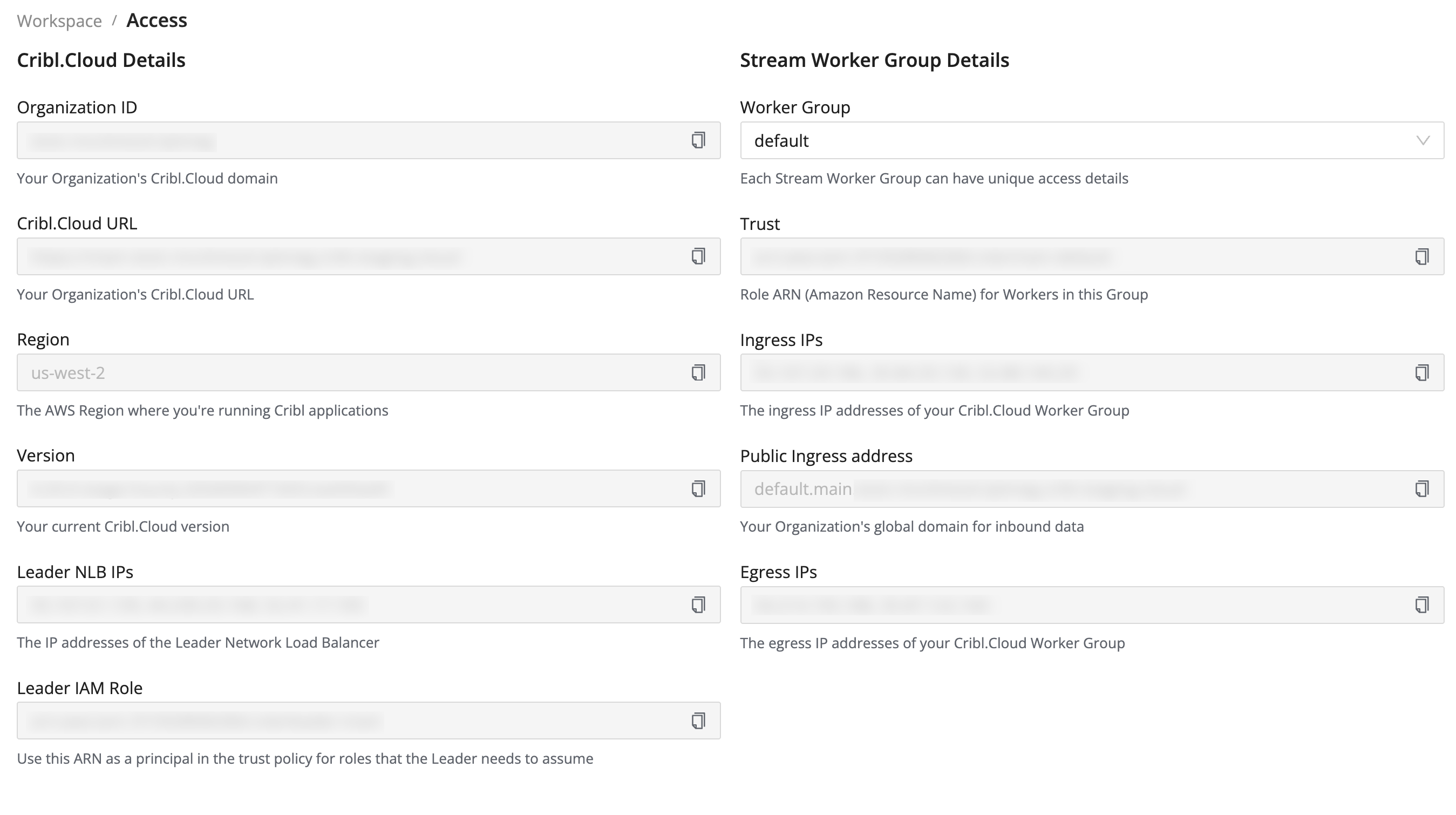Copy the Cribl.Cloud URL
The width and height of the screenshot is (1456, 815).
tap(698, 256)
